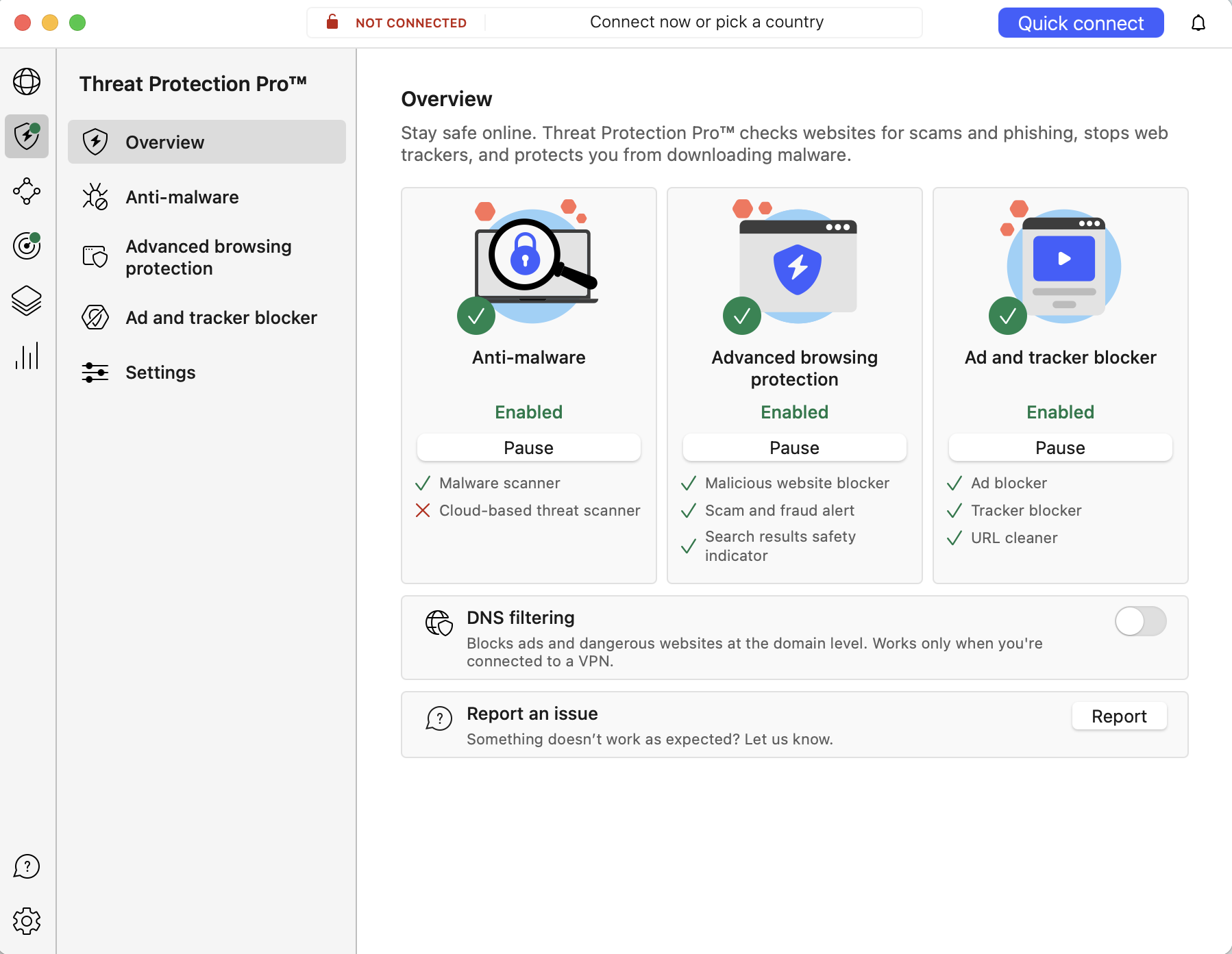1232x954 pixels.
Task: Click the stacked layers icon in the sidebar
Action: click(27, 301)
